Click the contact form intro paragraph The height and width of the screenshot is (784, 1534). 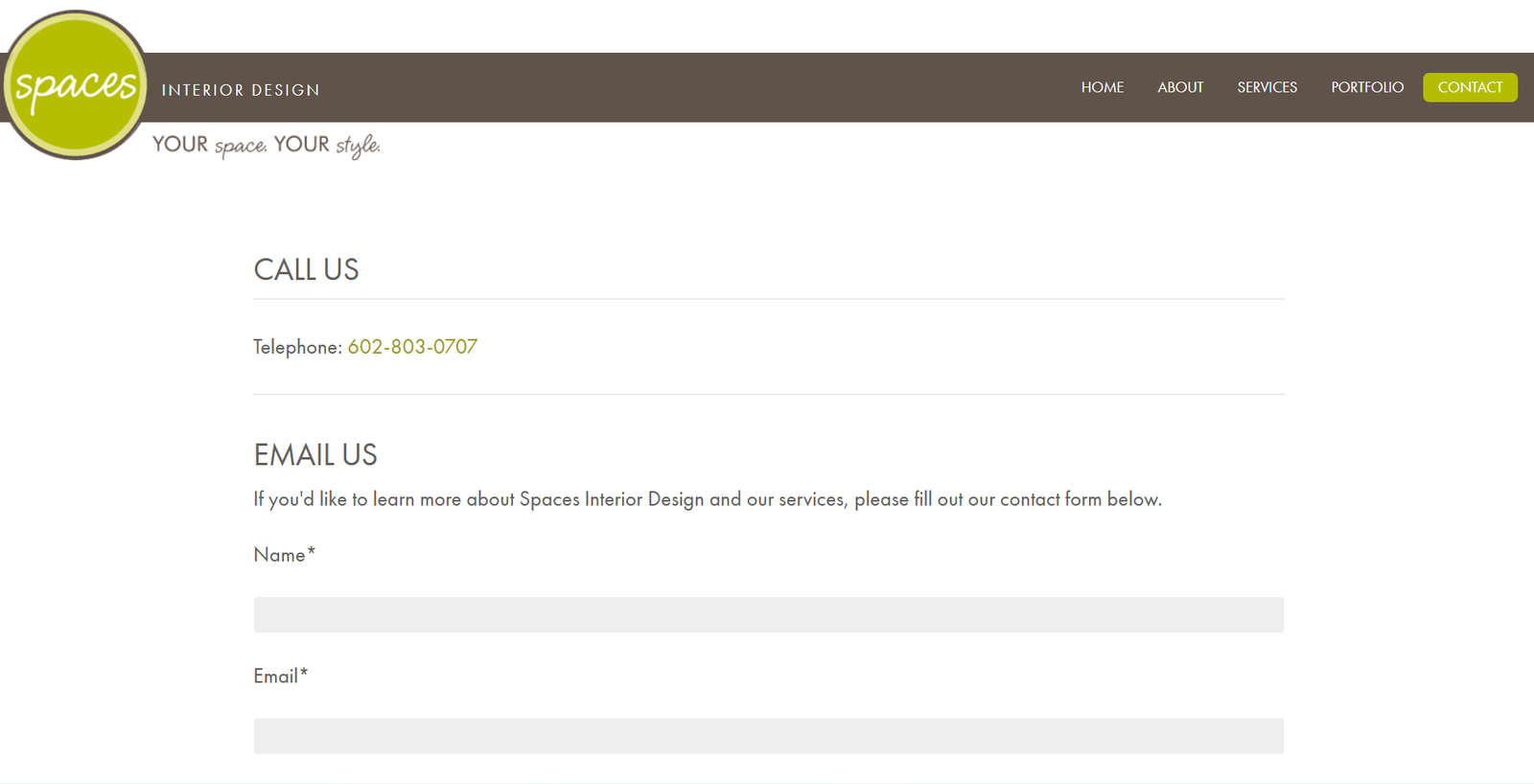707,499
